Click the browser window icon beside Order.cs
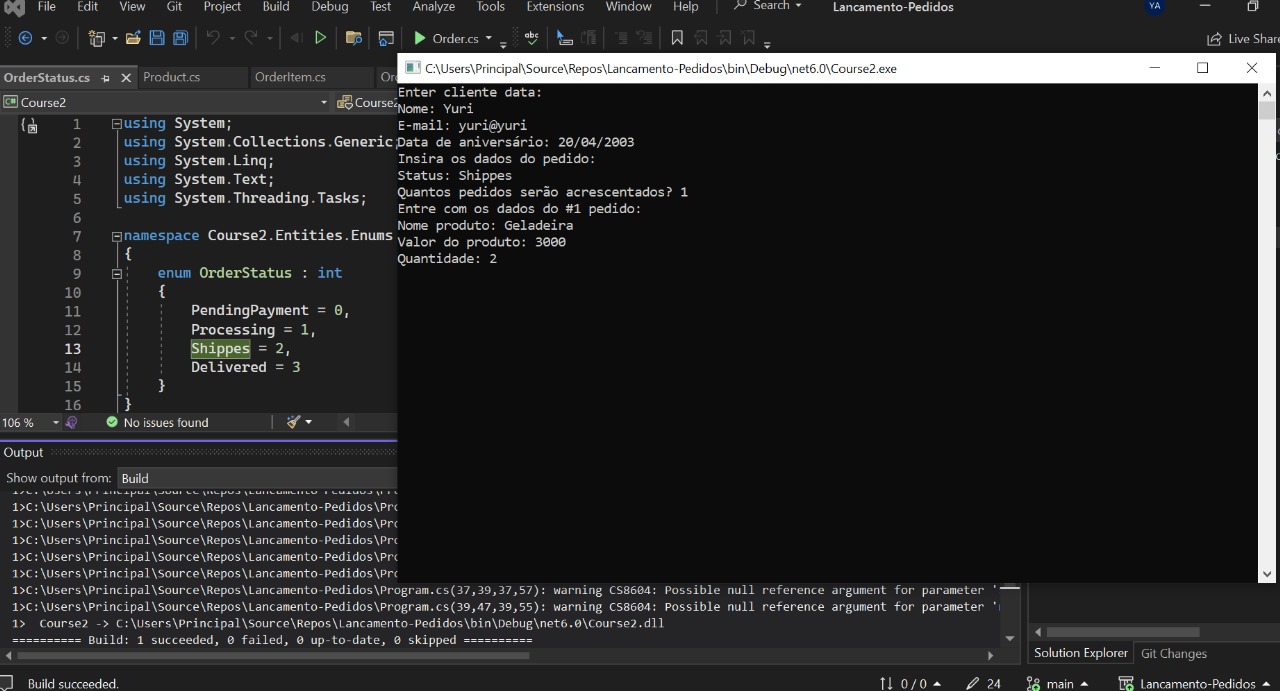The image size is (1280, 691). pos(386,38)
